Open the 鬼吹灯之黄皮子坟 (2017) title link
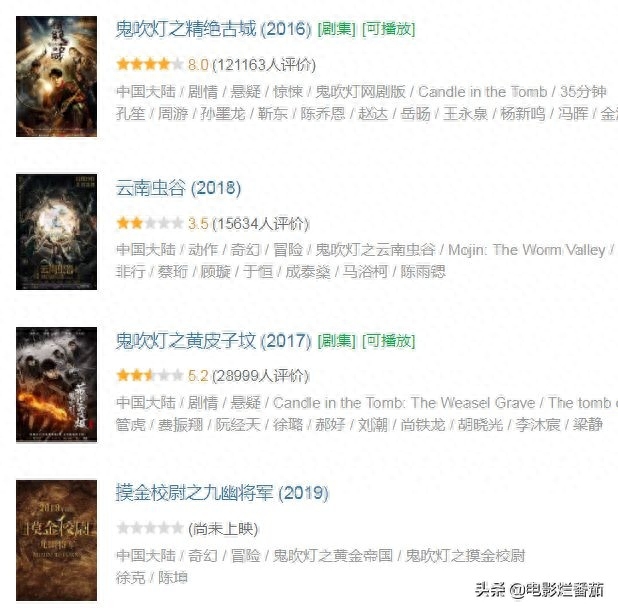 pyautogui.click(x=213, y=341)
